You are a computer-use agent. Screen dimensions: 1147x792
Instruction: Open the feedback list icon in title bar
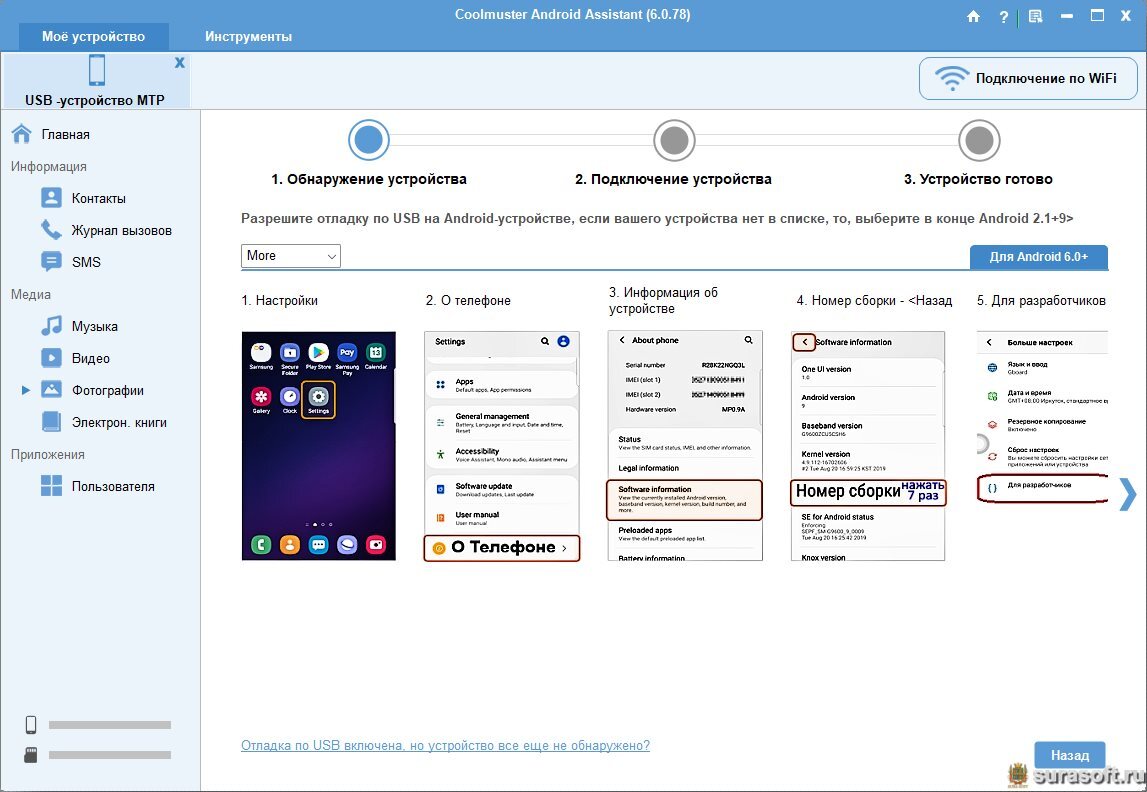coord(1035,16)
